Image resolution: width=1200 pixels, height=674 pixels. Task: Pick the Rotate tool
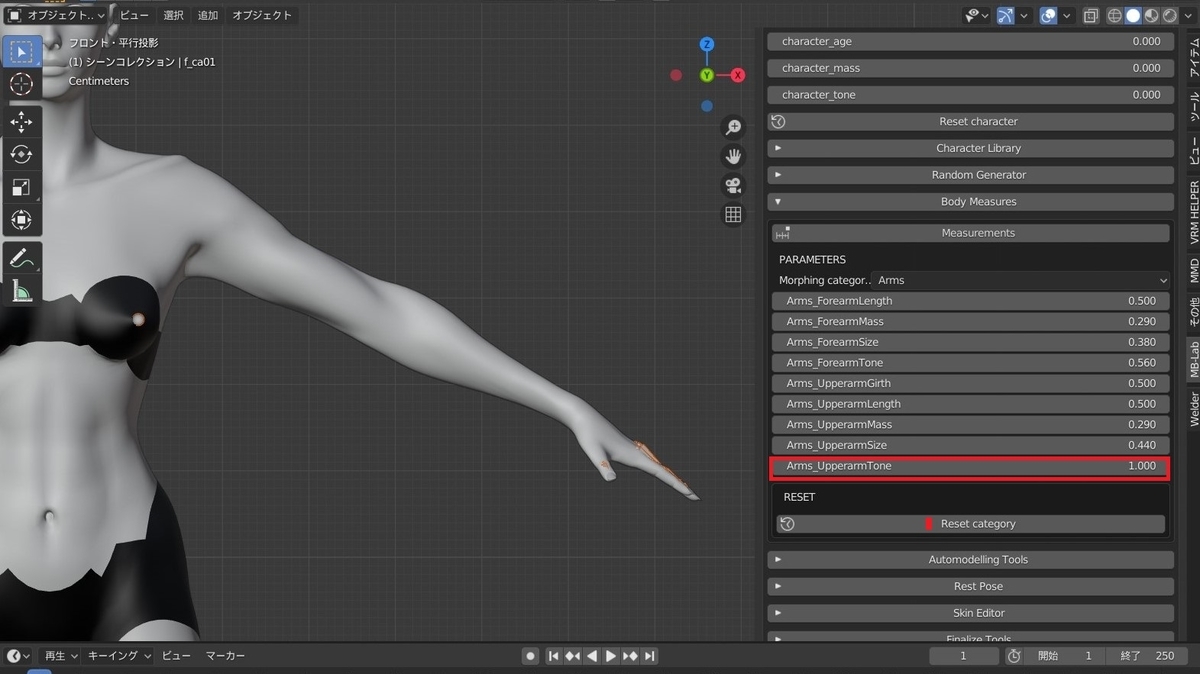(21, 154)
